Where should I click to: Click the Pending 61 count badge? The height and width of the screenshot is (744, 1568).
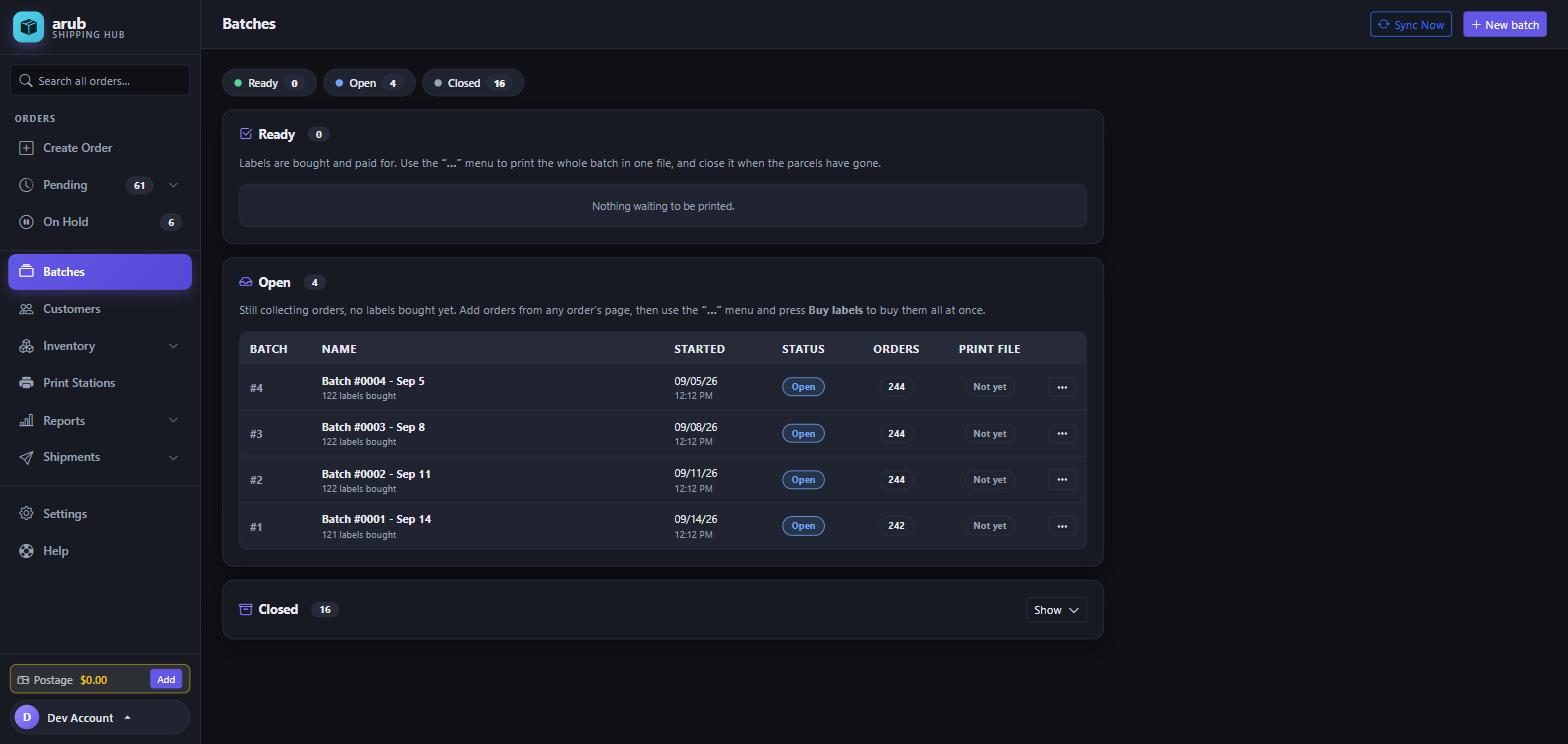(x=139, y=185)
